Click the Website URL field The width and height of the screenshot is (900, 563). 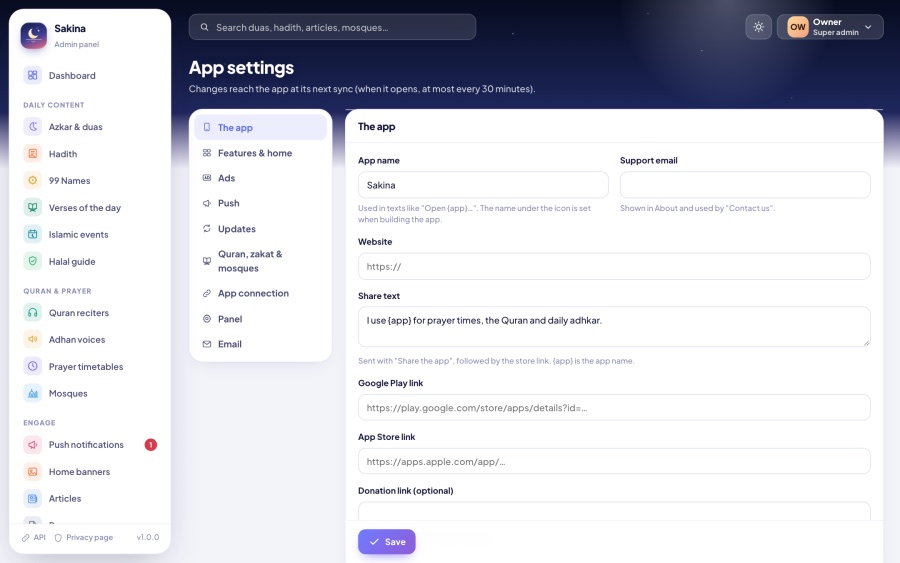point(614,266)
